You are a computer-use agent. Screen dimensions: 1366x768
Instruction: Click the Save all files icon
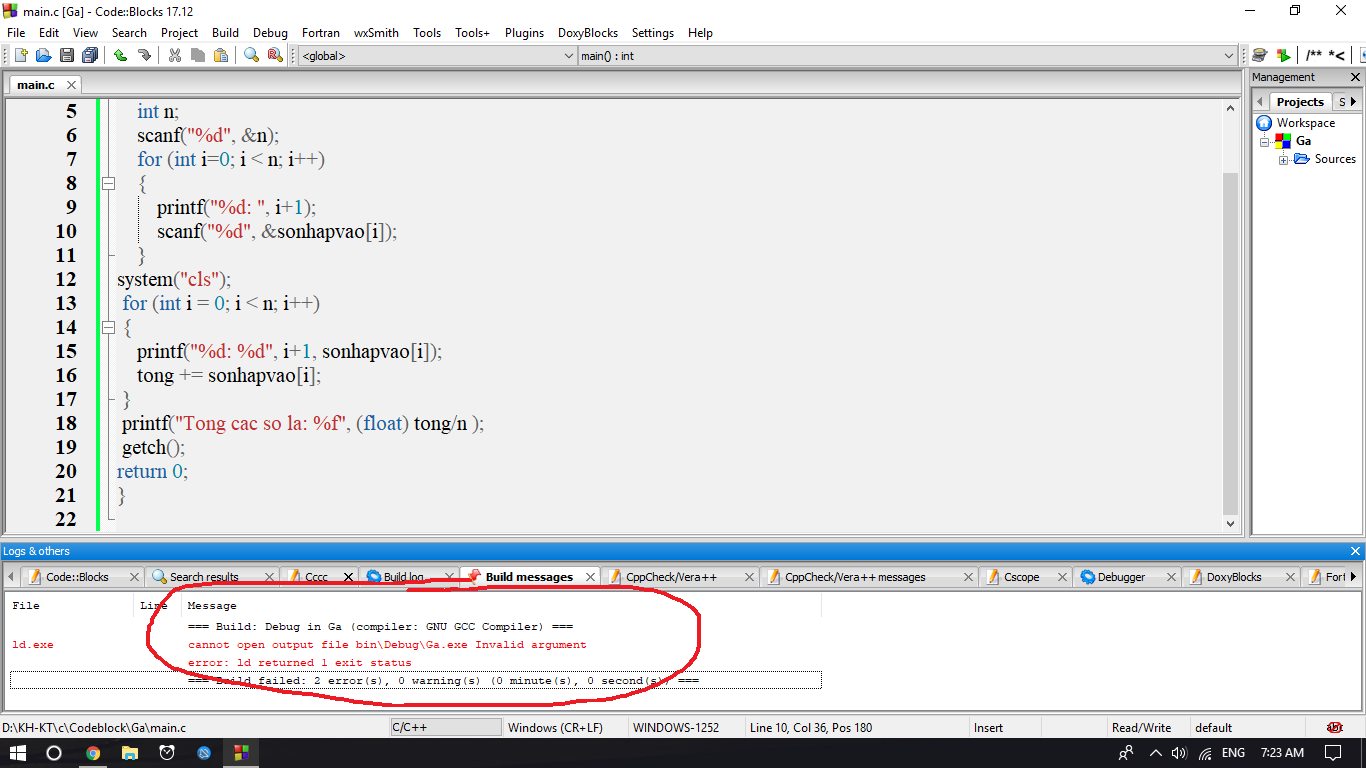tap(90, 56)
